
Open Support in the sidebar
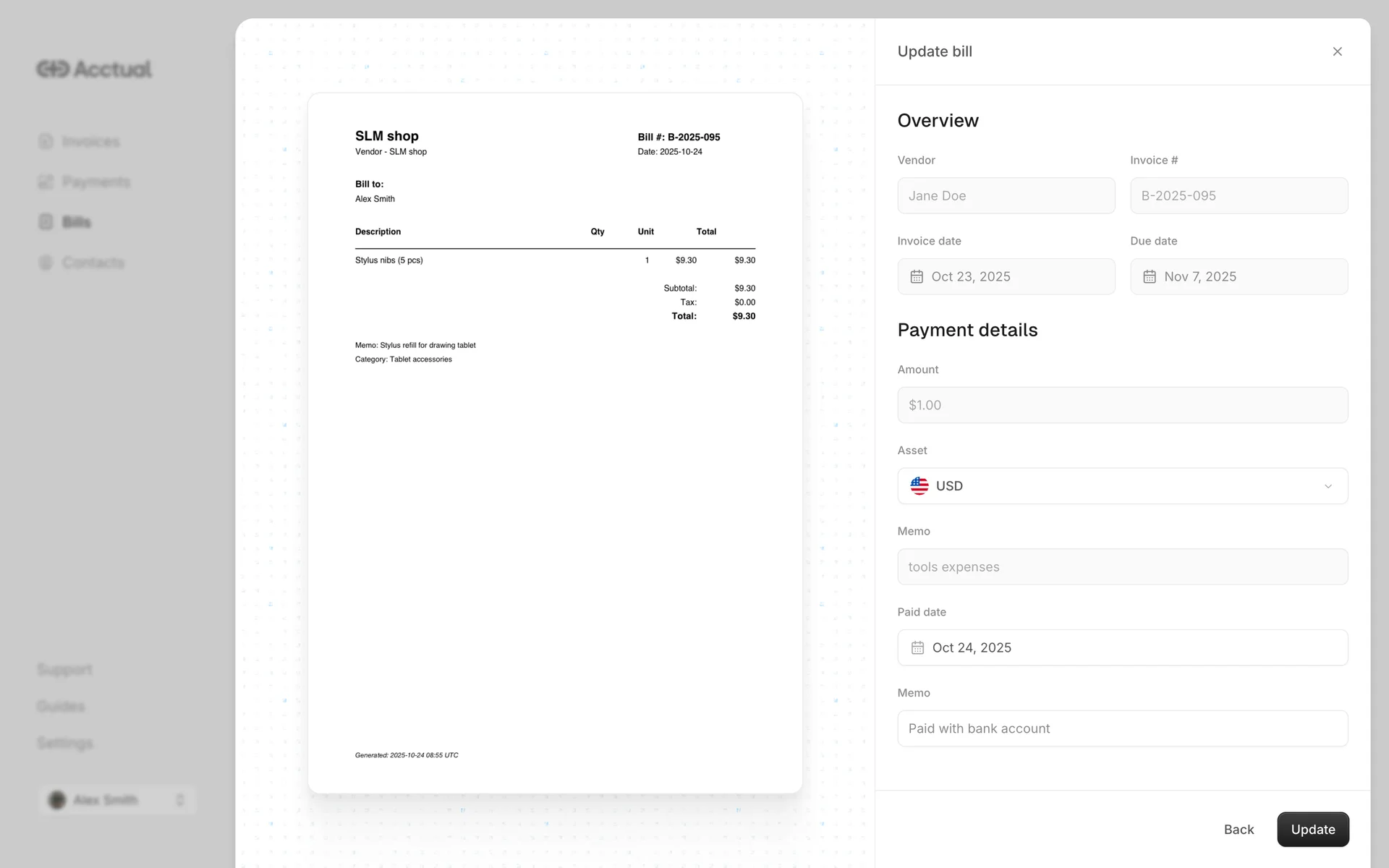64,669
